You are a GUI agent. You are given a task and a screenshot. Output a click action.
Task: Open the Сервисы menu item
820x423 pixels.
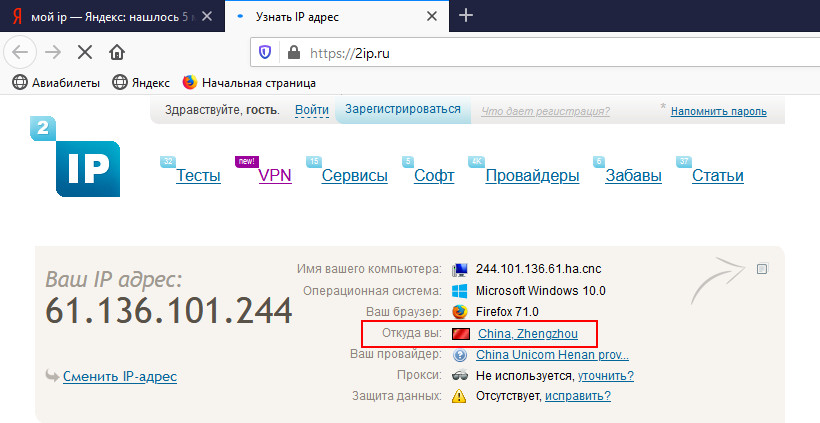[355, 175]
